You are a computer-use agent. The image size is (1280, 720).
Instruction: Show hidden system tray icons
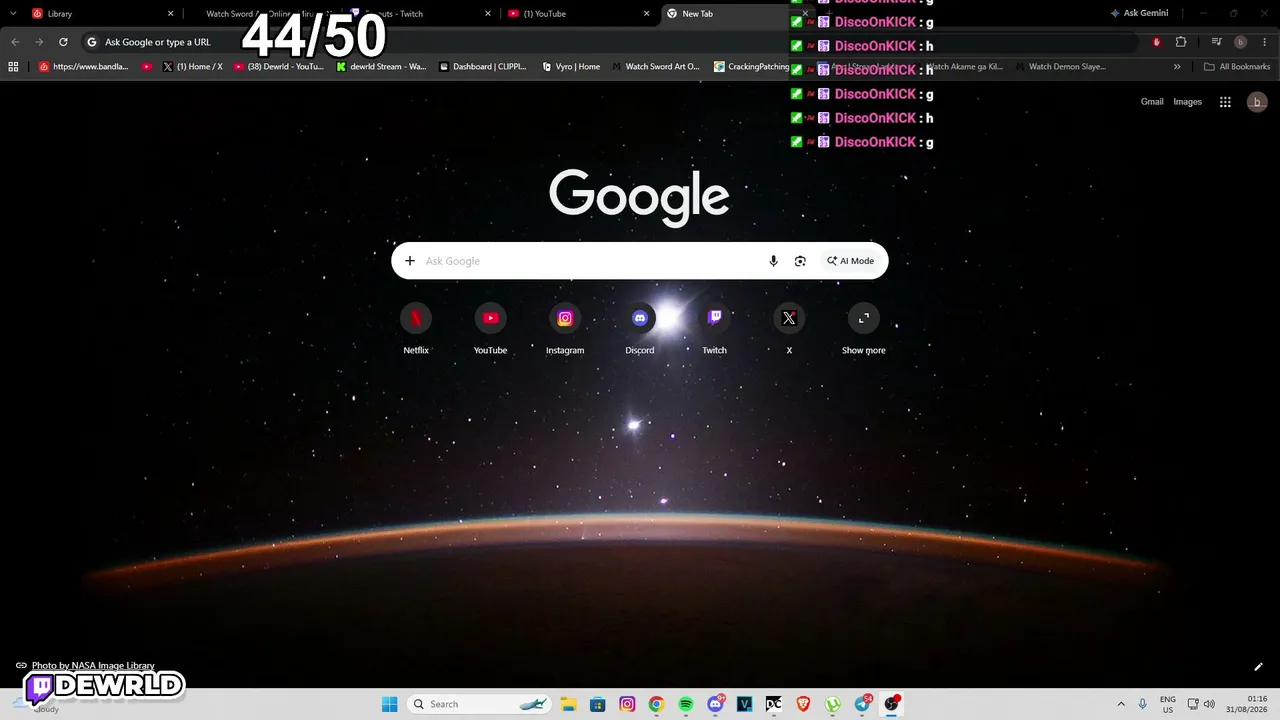[1121, 704]
